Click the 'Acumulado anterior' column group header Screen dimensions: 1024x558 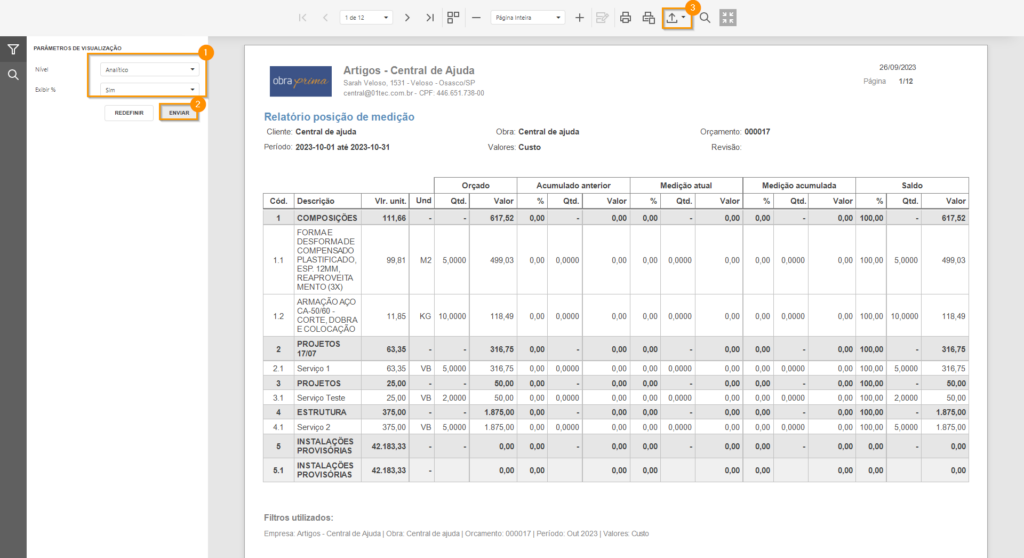[x=573, y=186]
